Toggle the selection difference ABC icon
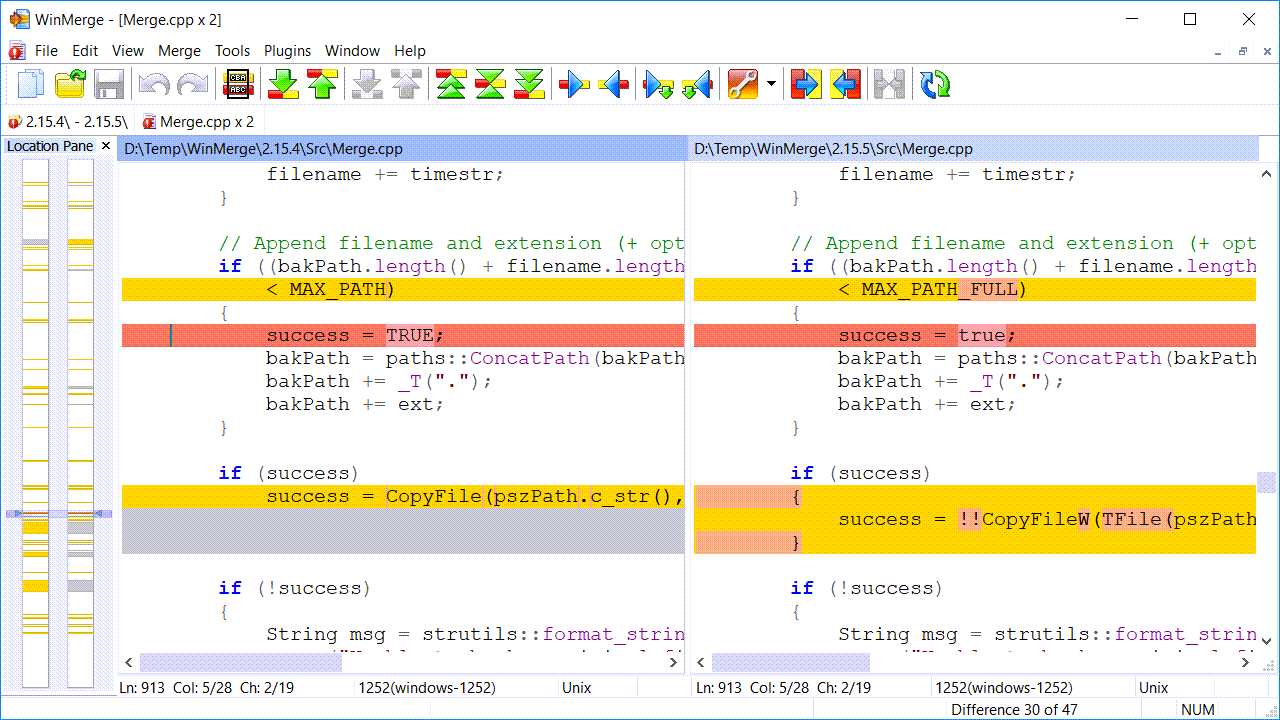Screen dimensions: 1280x720 pos(239,84)
